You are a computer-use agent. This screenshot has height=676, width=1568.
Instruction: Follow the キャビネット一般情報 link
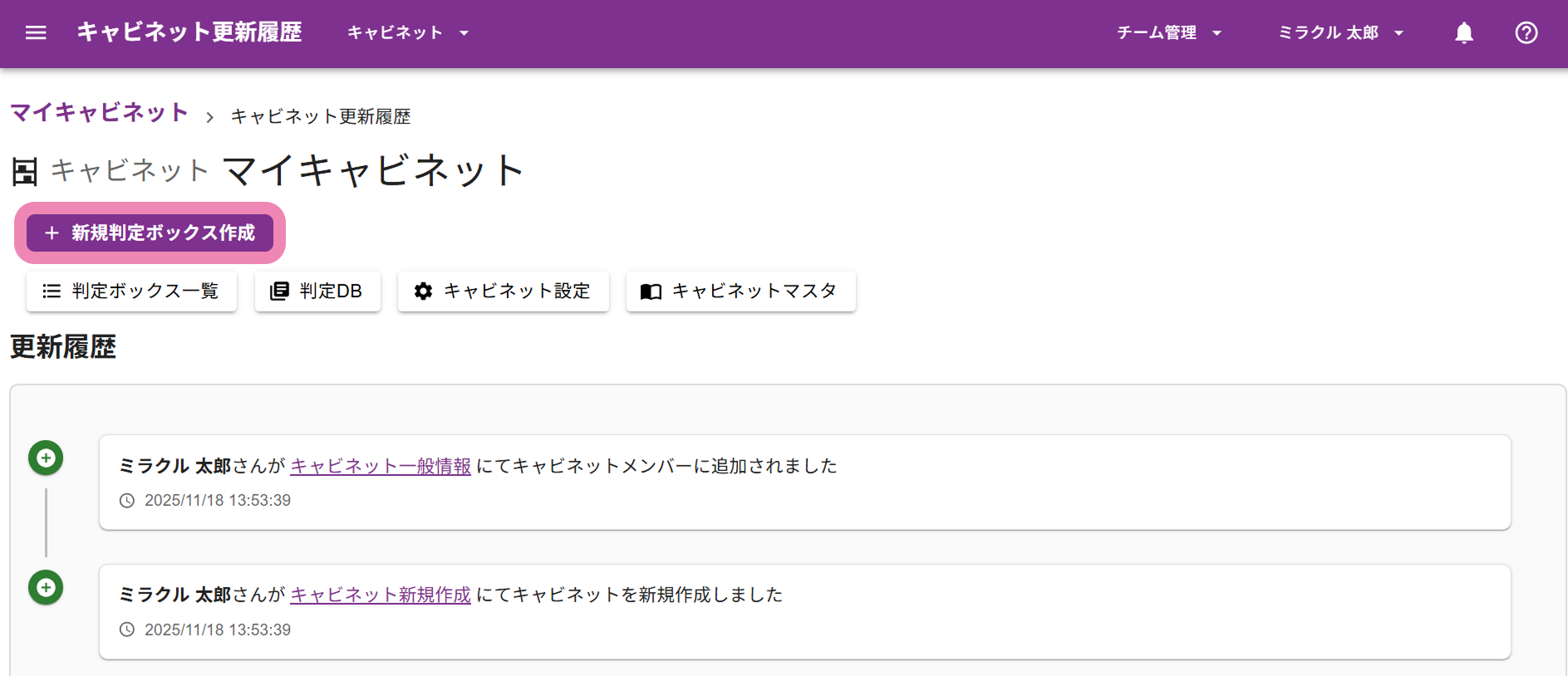coord(381,466)
